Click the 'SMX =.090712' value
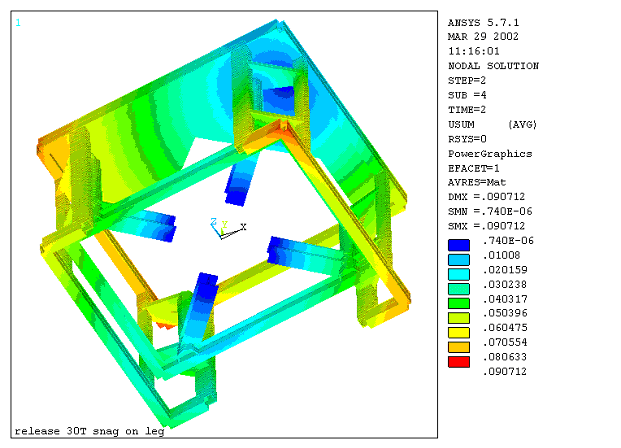The width and height of the screenshot is (621, 448). pos(486,226)
